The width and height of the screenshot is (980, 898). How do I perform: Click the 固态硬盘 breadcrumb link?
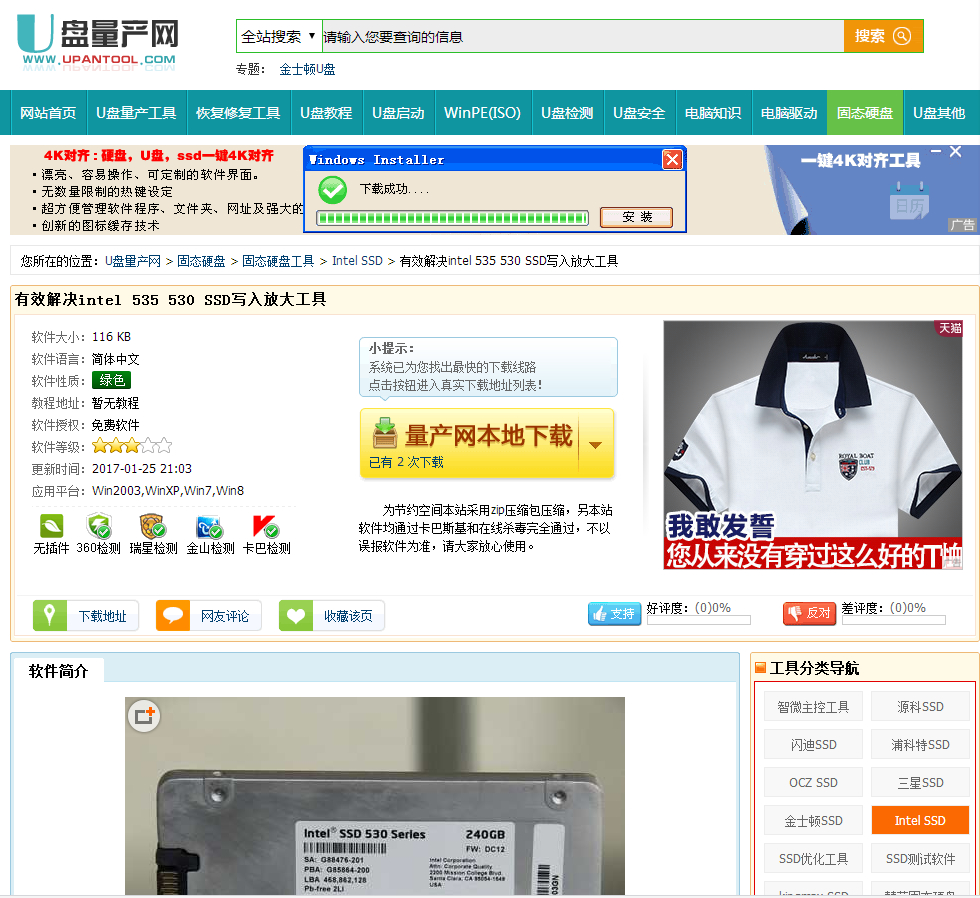[x=201, y=261]
